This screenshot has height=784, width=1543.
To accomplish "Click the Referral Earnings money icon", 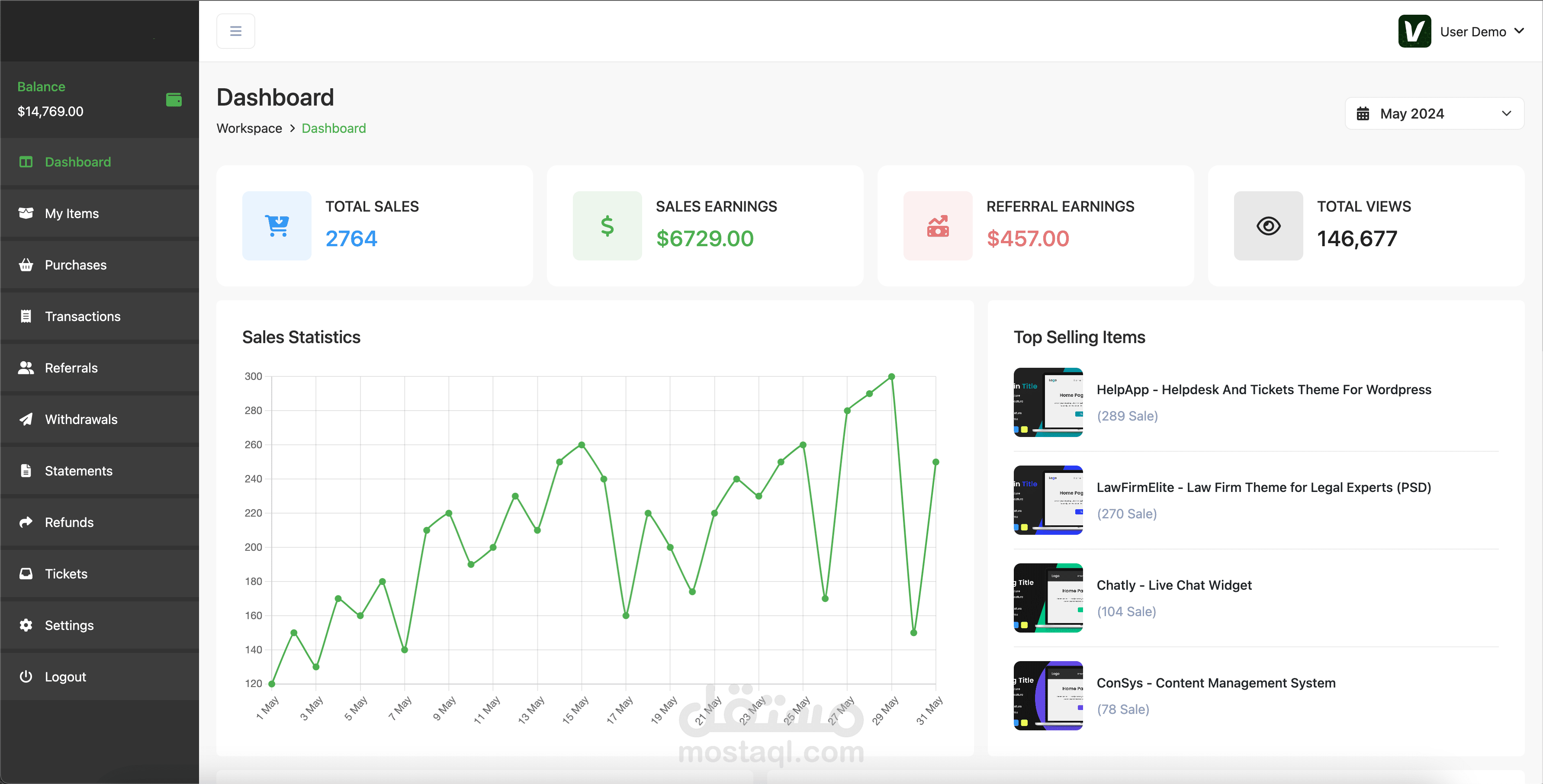I will tap(937, 226).
